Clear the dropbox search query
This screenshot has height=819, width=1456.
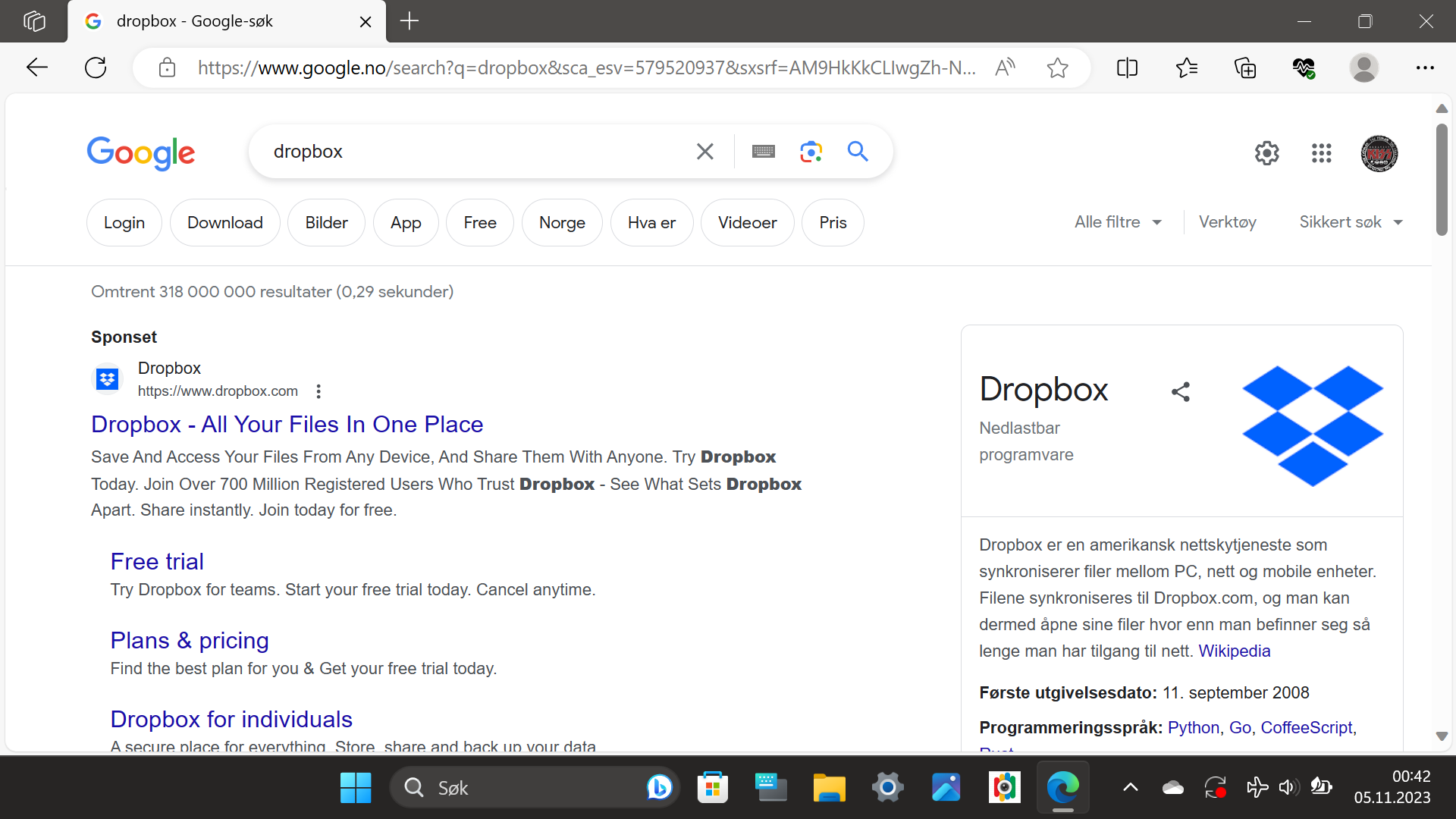tap(705, 152)
